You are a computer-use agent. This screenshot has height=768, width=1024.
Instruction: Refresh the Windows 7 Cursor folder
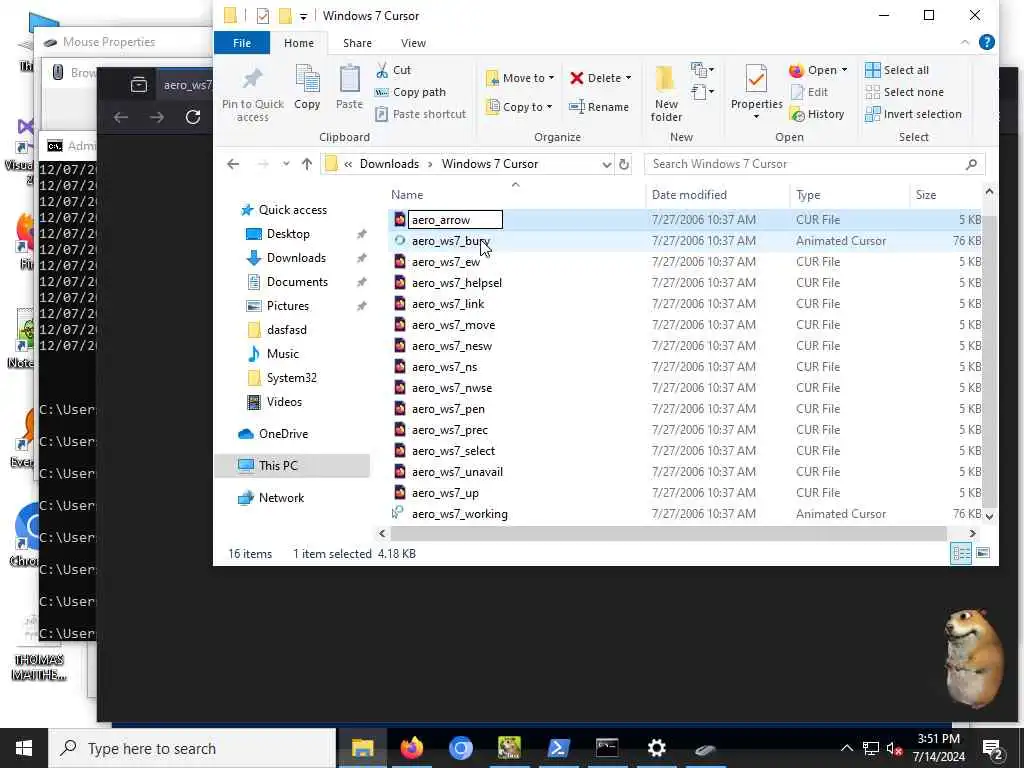[624, 164]
